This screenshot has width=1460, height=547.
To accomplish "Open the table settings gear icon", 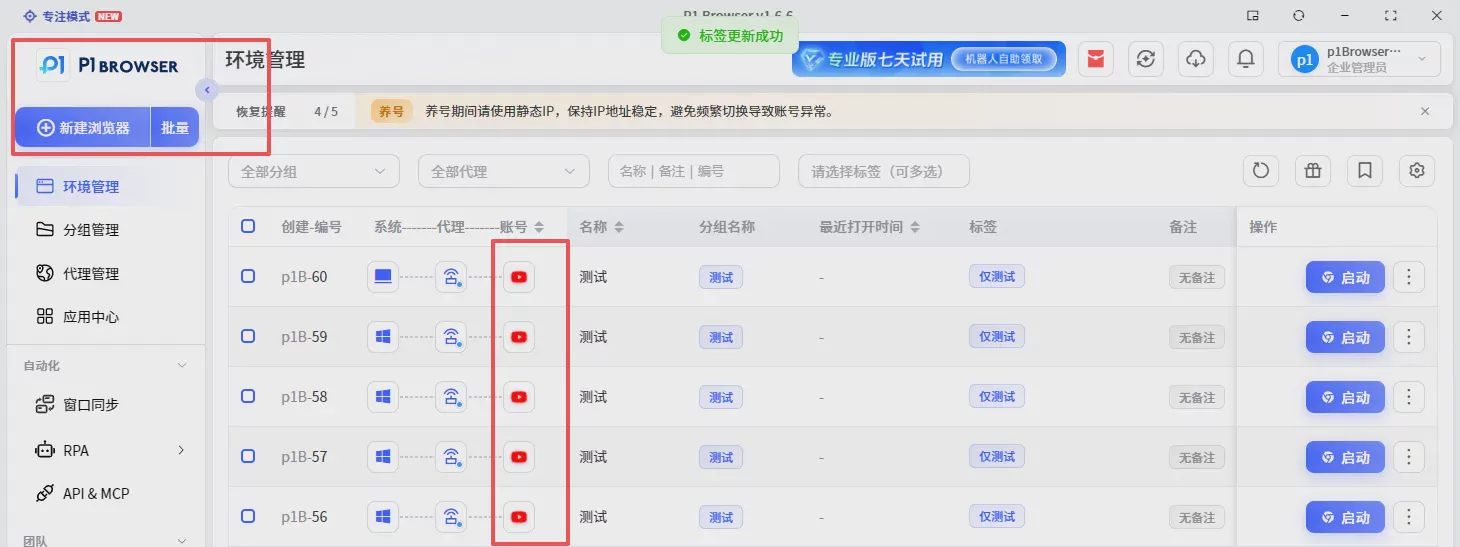I will coord(1417,171).
